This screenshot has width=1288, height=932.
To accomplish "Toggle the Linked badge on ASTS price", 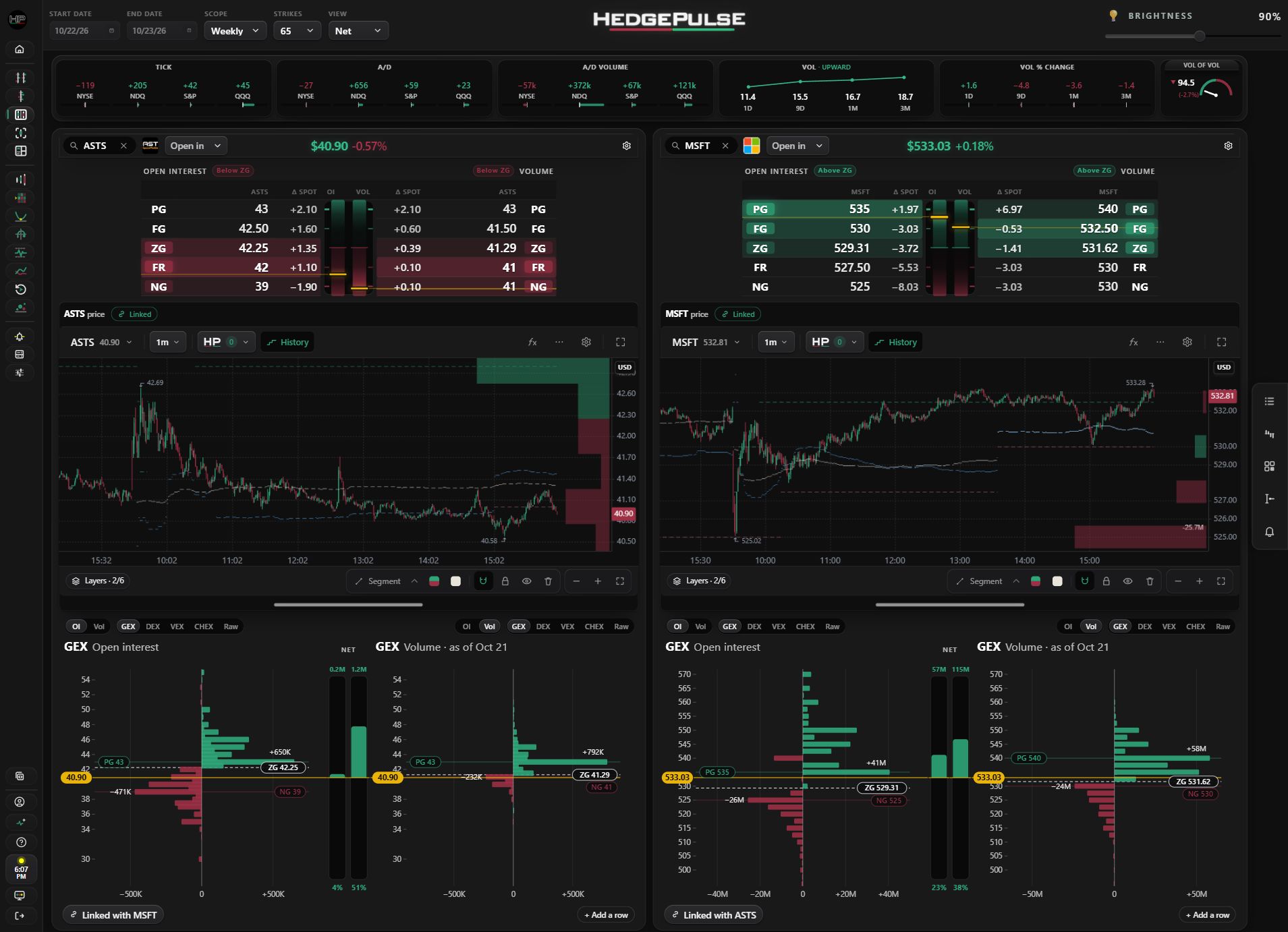I will (134, 314).
